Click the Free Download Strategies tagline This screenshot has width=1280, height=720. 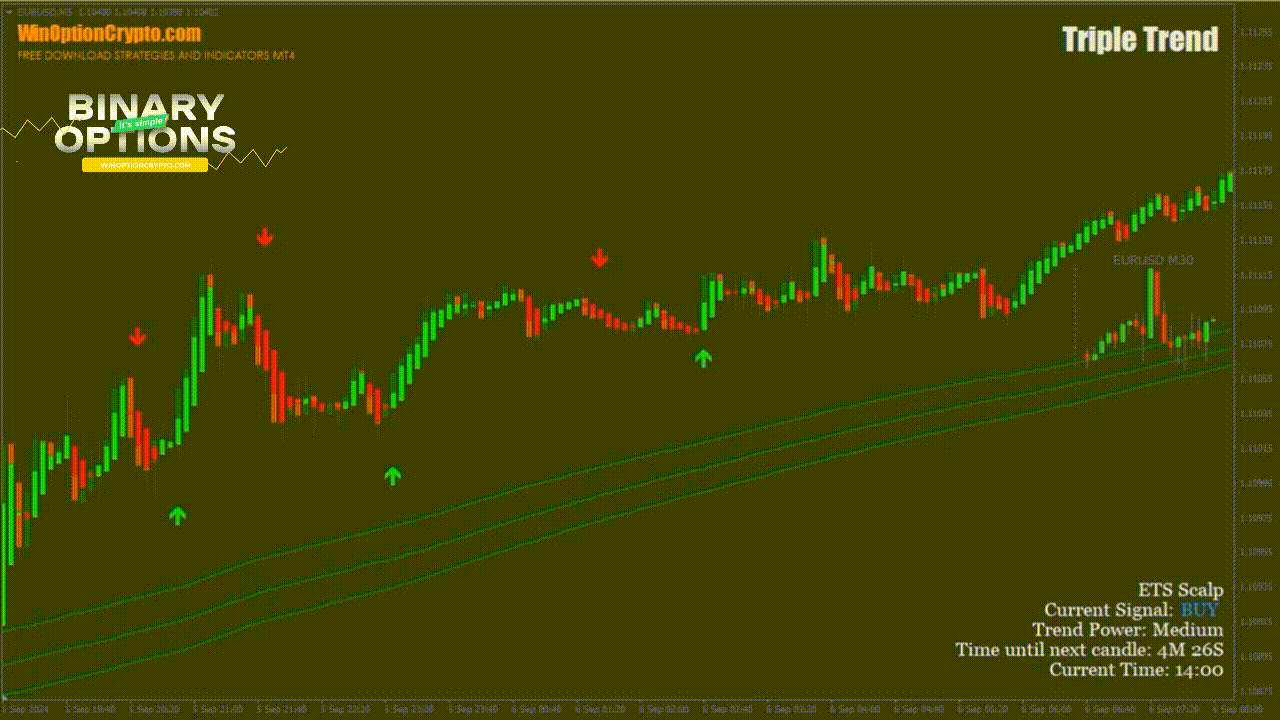(x=156, y=56)
